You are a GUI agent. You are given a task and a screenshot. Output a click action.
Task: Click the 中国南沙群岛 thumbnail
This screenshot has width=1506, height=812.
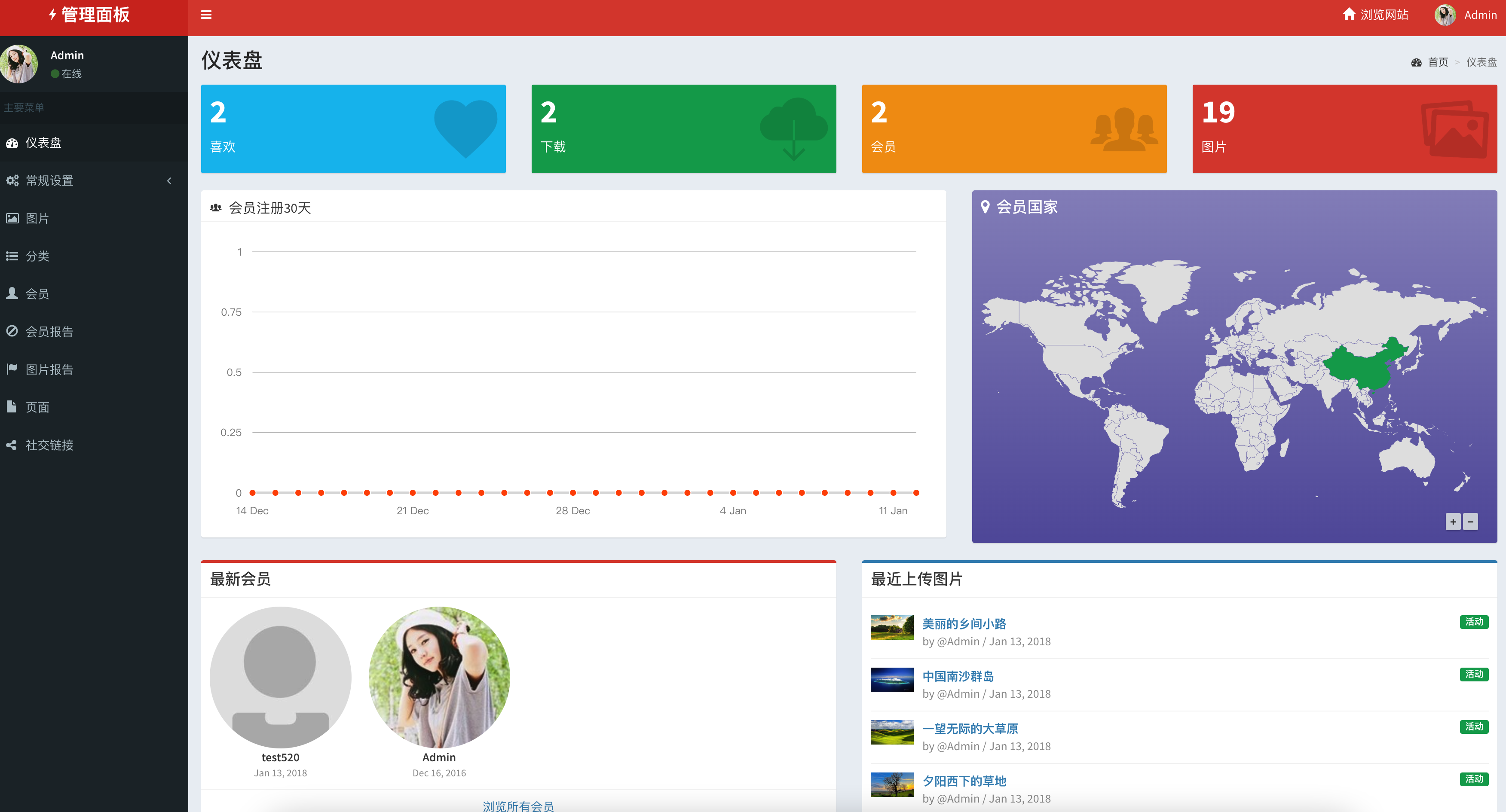pyautogui.click(x=891, y=680)
